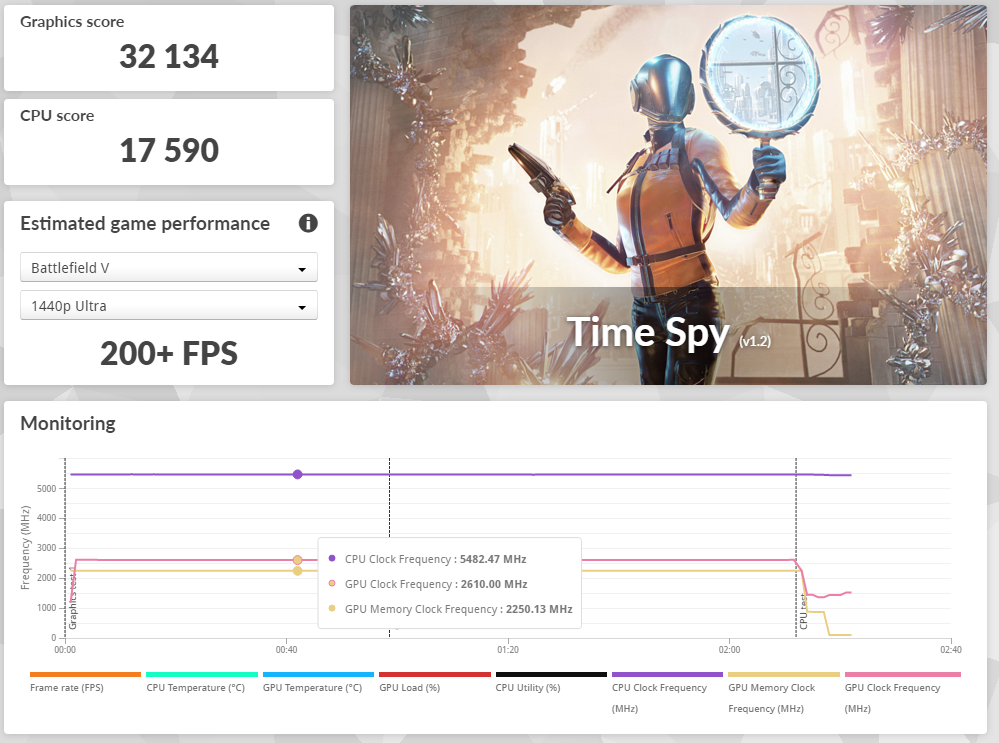Open the Battlefield V game dropdown

coord(169,268)
